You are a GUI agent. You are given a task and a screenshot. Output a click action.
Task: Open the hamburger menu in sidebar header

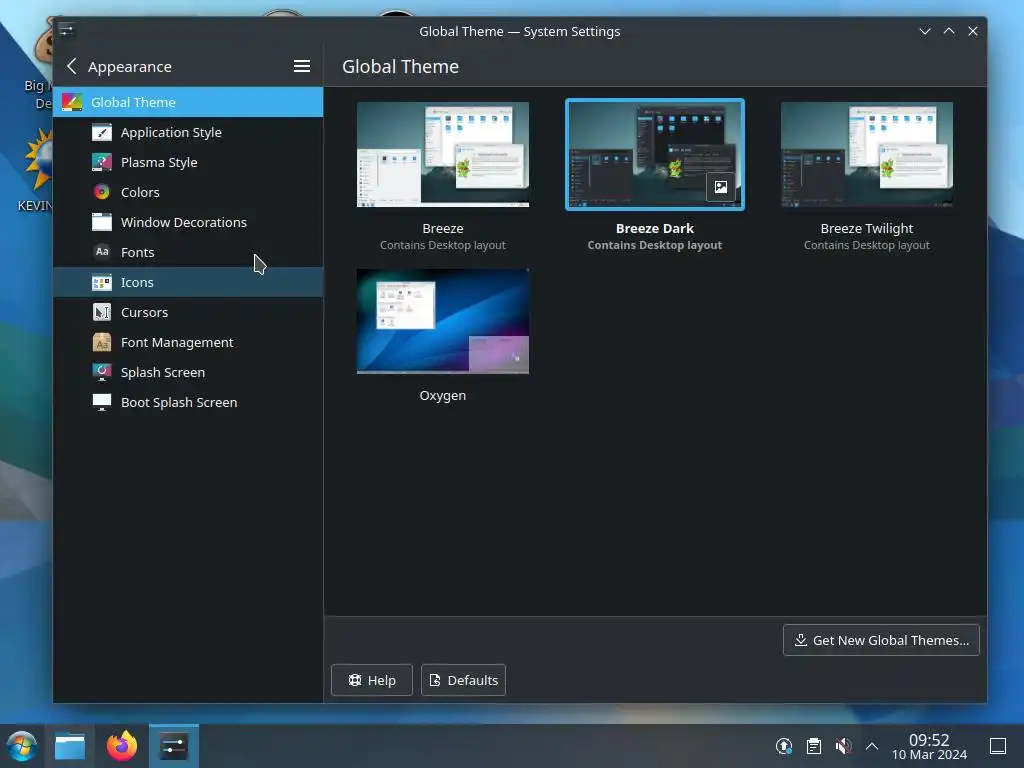(302, 66)
